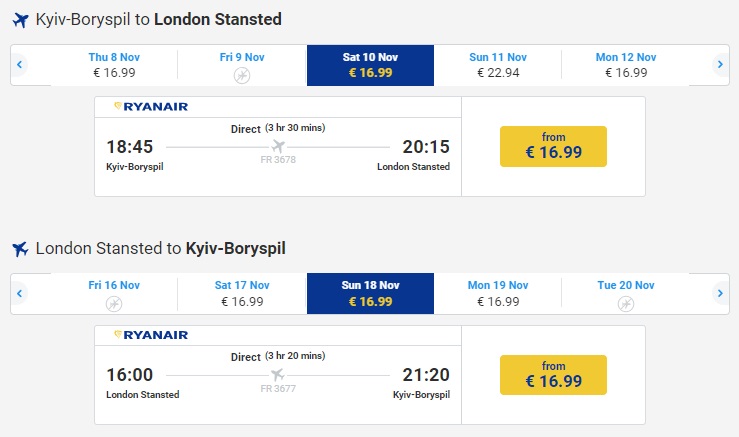Screen dimensions: 739x437
Task: Switch outbound date to Mon 12 Nov
Action: [626, 65]
